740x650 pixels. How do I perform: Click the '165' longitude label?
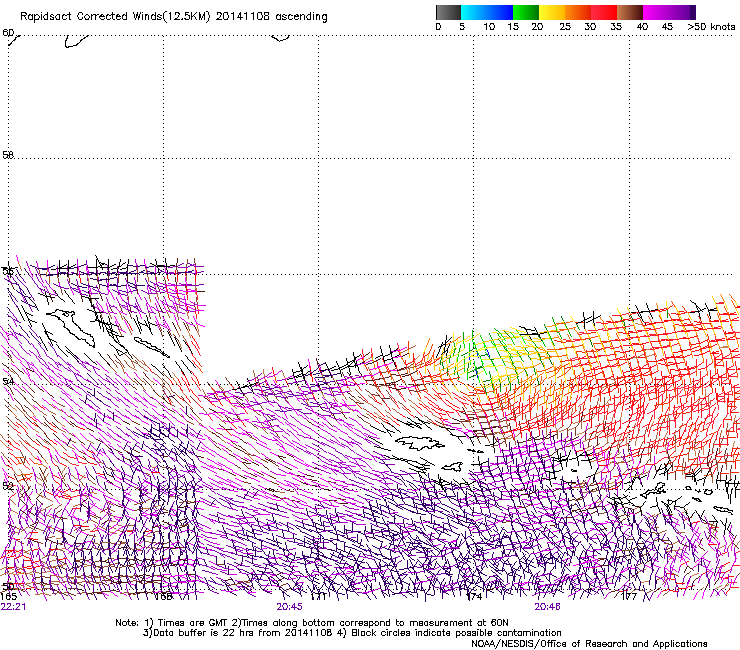(8, 596)
